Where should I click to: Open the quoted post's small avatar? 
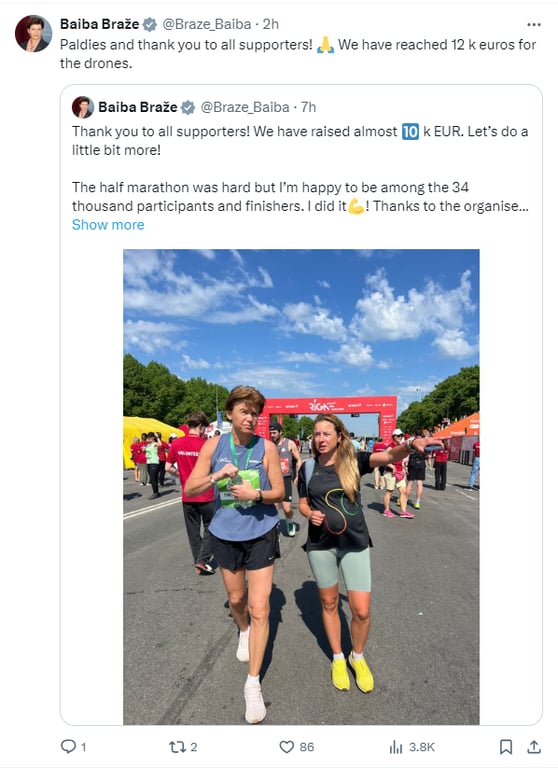pyautogui.click(x=83, y=107)
